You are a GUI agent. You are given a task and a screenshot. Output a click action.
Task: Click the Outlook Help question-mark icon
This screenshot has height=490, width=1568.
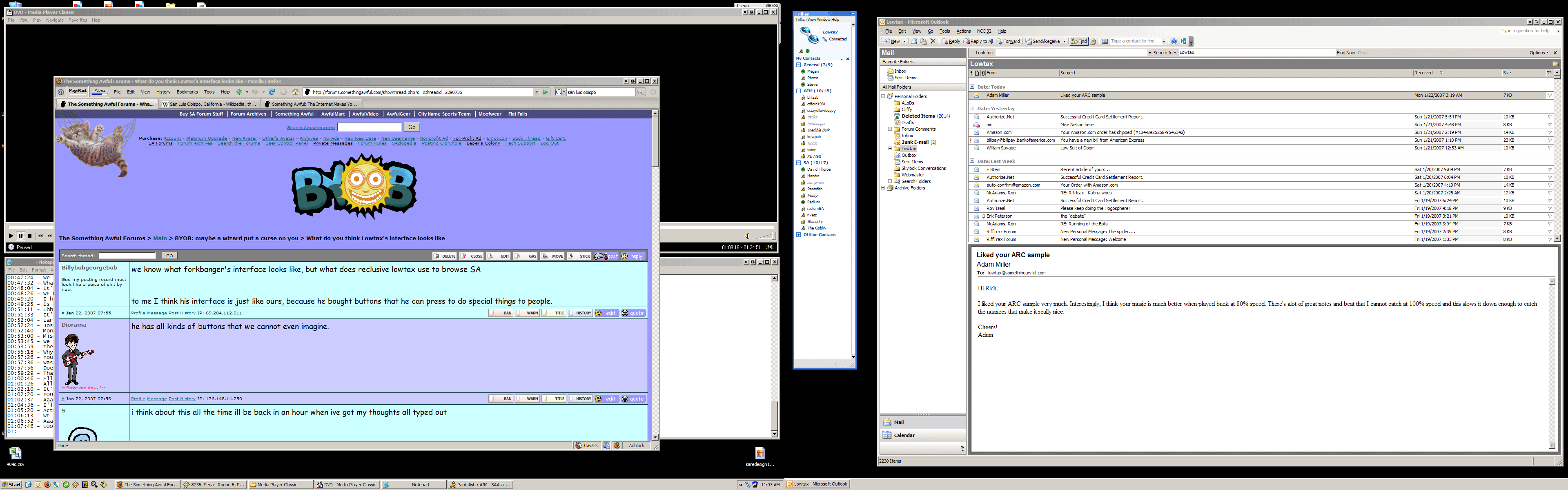(1174, 41)
